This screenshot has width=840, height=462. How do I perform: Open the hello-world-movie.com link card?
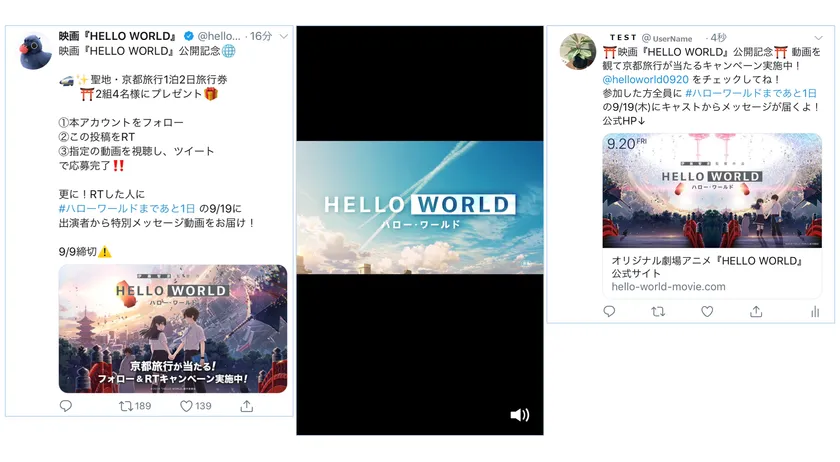712,216
